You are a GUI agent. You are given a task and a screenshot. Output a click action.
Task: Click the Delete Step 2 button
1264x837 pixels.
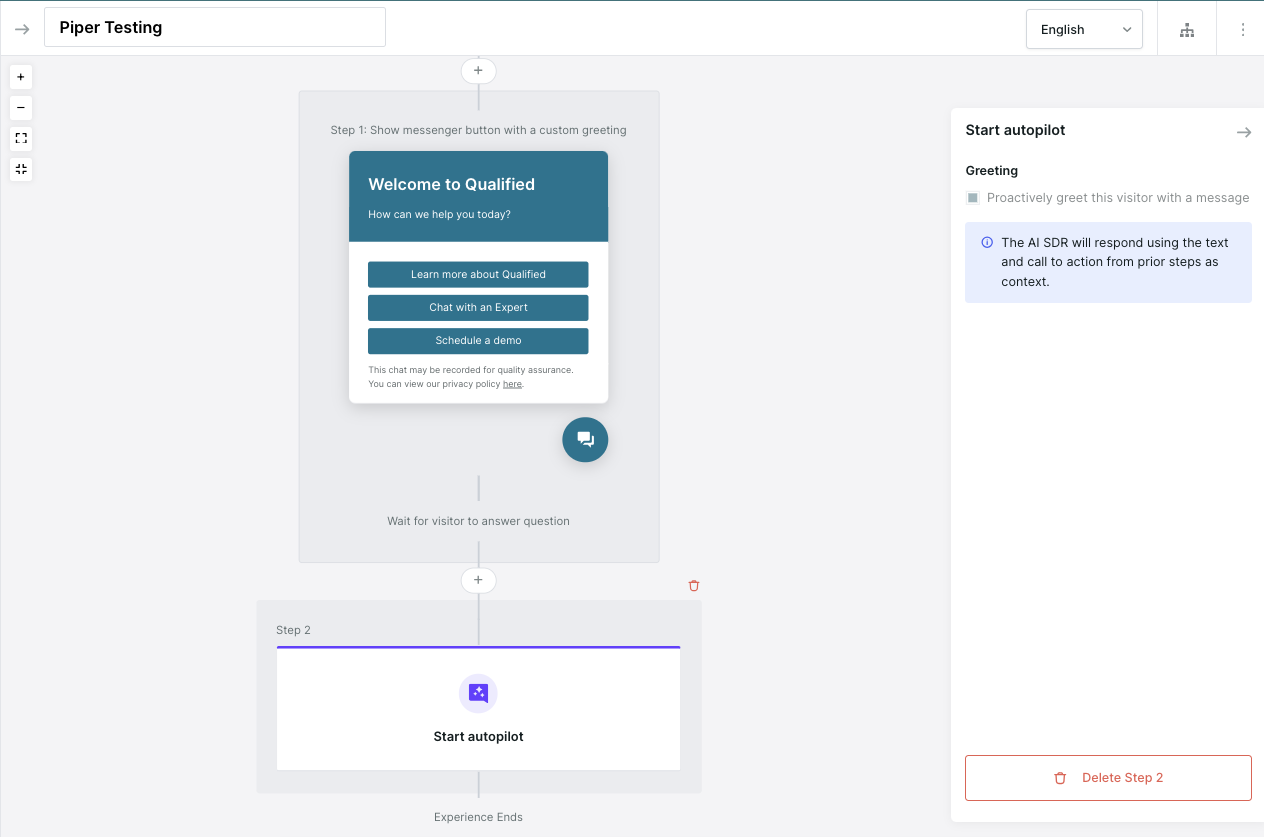pyautogui.click(x=1108, y=778)
